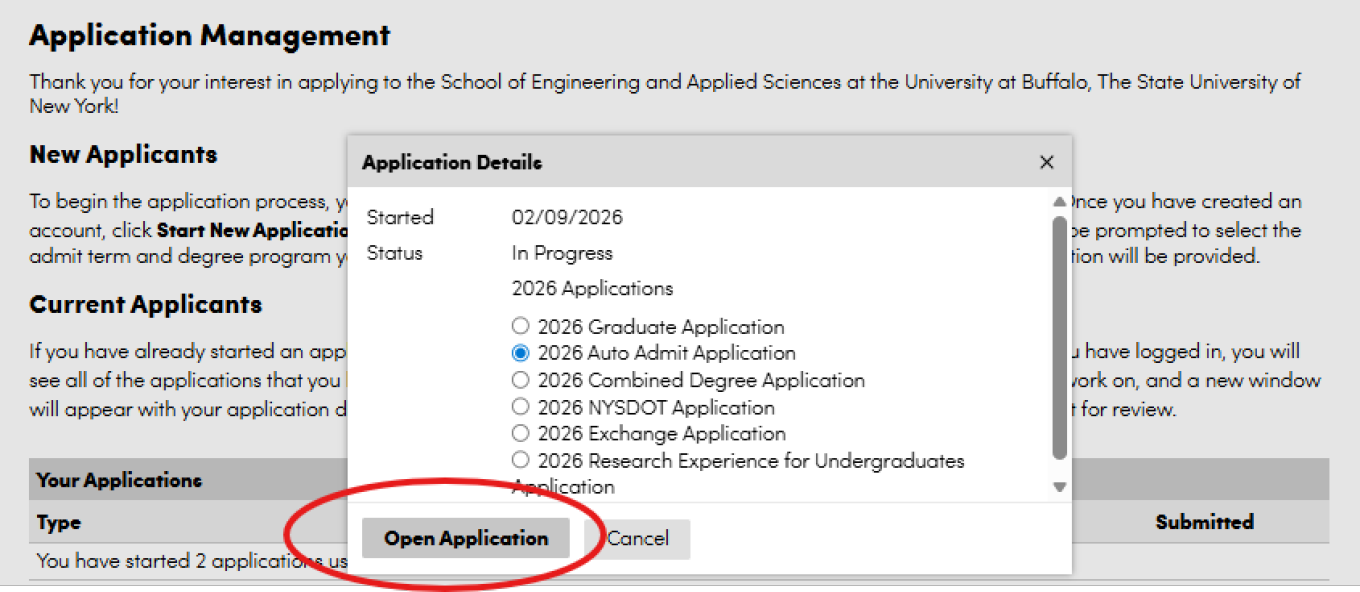The height and width of the screenshot is (592, 1360).
Task: Choose 2026 Exchange Application radio button
Action: click(x=520, y=433)
